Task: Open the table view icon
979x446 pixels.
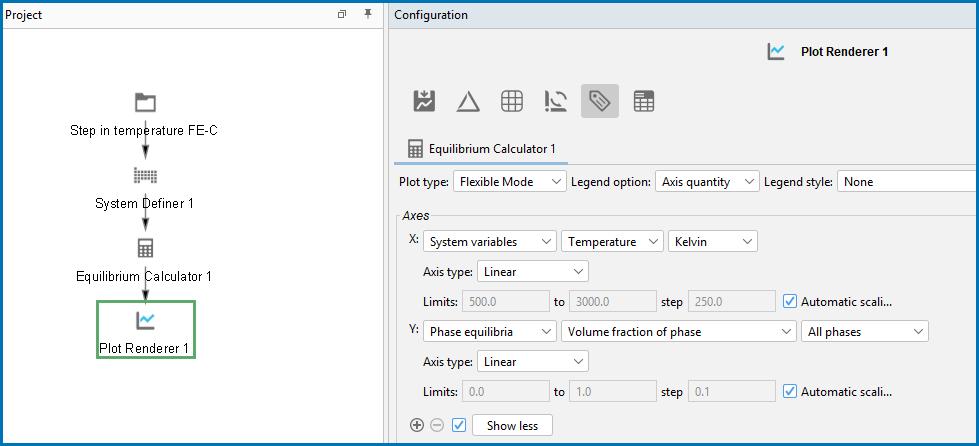Action: [644, 101]
